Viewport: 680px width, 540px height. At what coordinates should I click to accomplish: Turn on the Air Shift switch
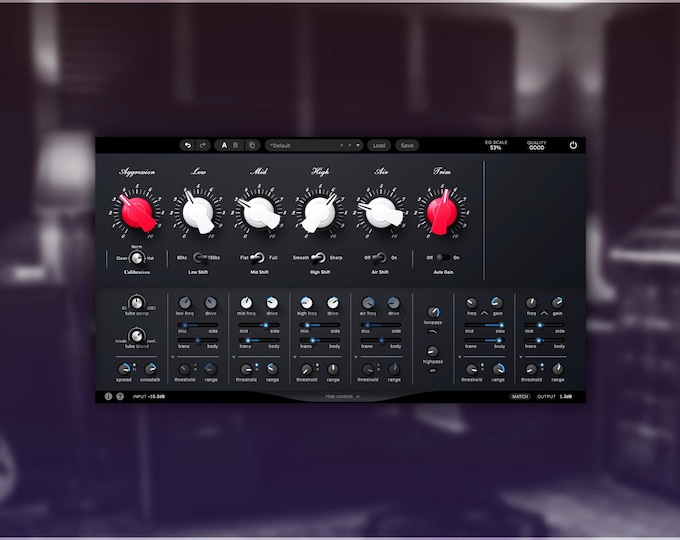(x=379, y=258)
